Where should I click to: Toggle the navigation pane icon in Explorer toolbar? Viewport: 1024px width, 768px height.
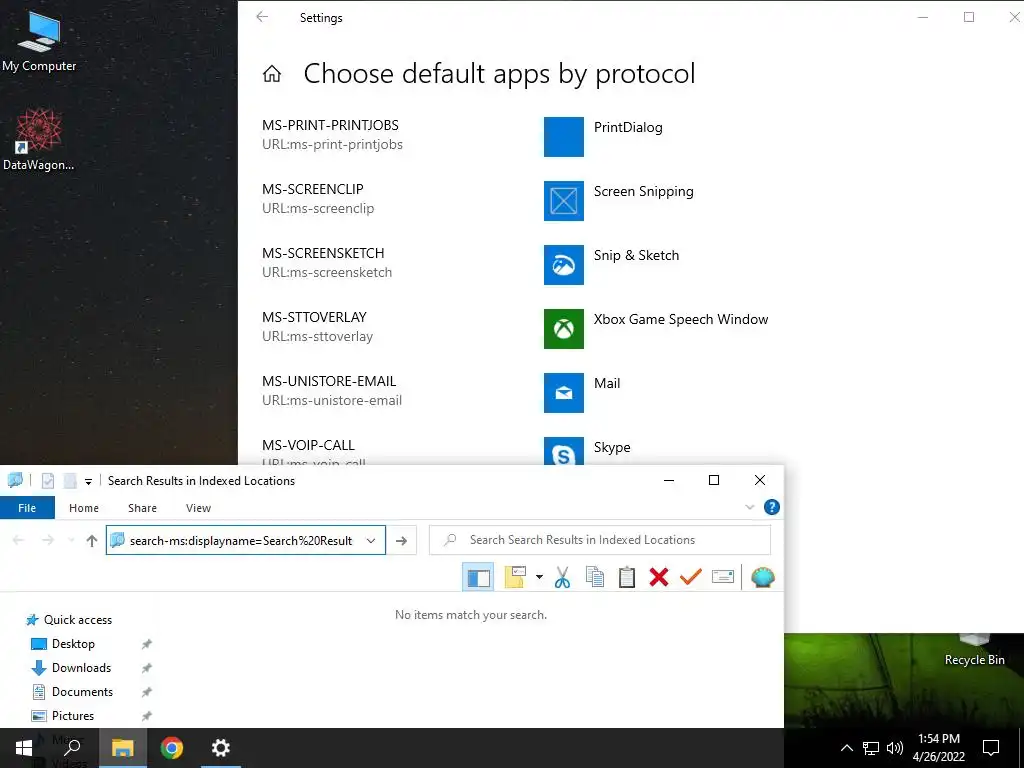tap(478, 577)
